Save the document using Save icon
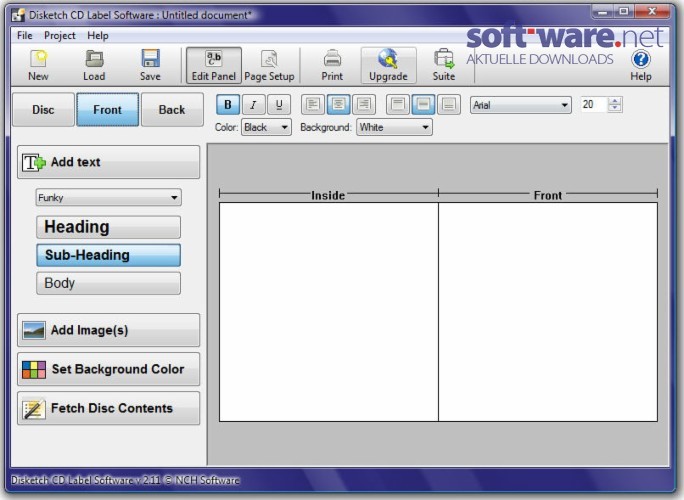Screen dimensions: 684x500 [x=150, y=65]
